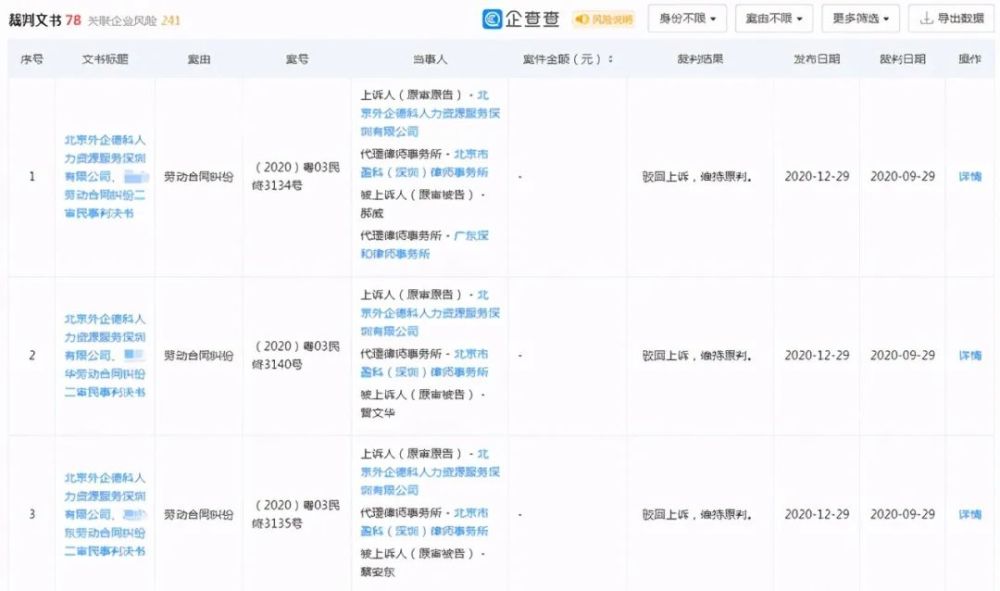Click 劳动合同纠纷 in row 3
The width and height of the screenshot is (1000, 591).
(x=199, y=514)
